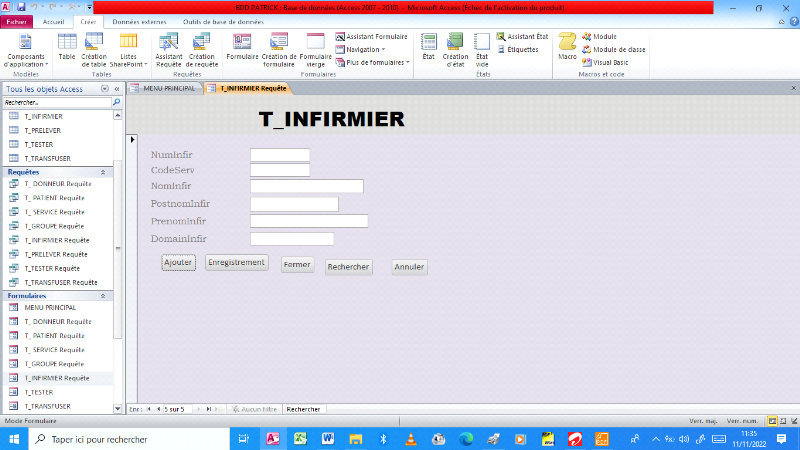Viewport: 800px width, 450px height.
Task: Click Étiquettes labels tool
Action: [x=517, y=49]
